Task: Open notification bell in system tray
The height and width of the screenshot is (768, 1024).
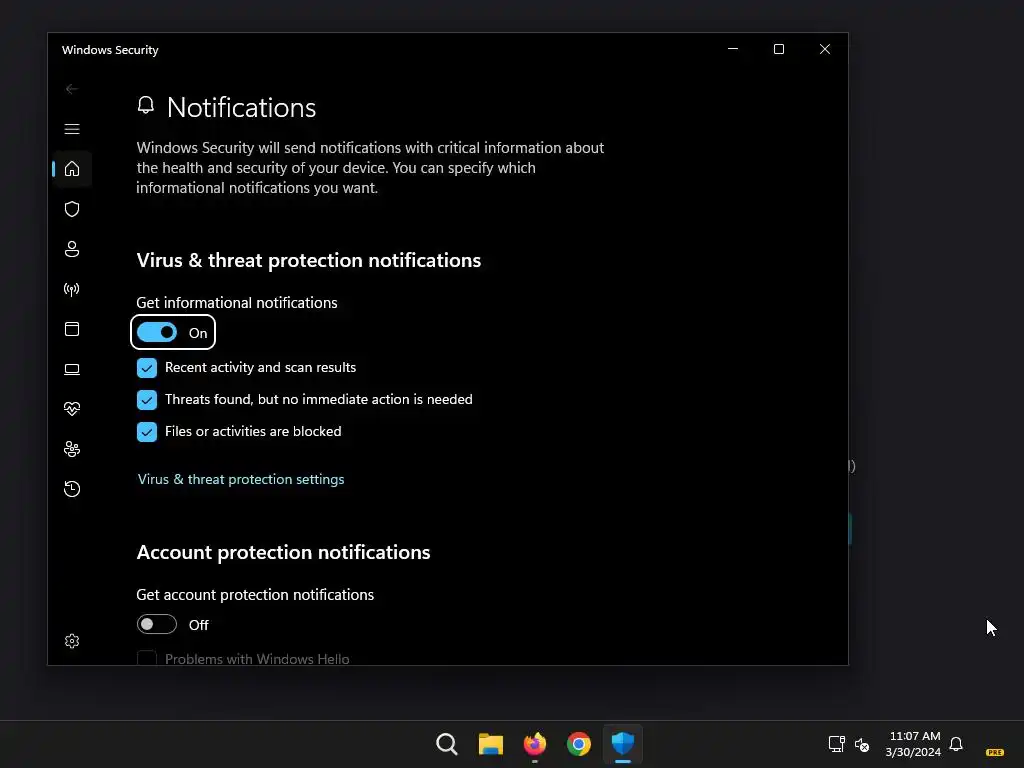Action: click(x=956, y=744)
